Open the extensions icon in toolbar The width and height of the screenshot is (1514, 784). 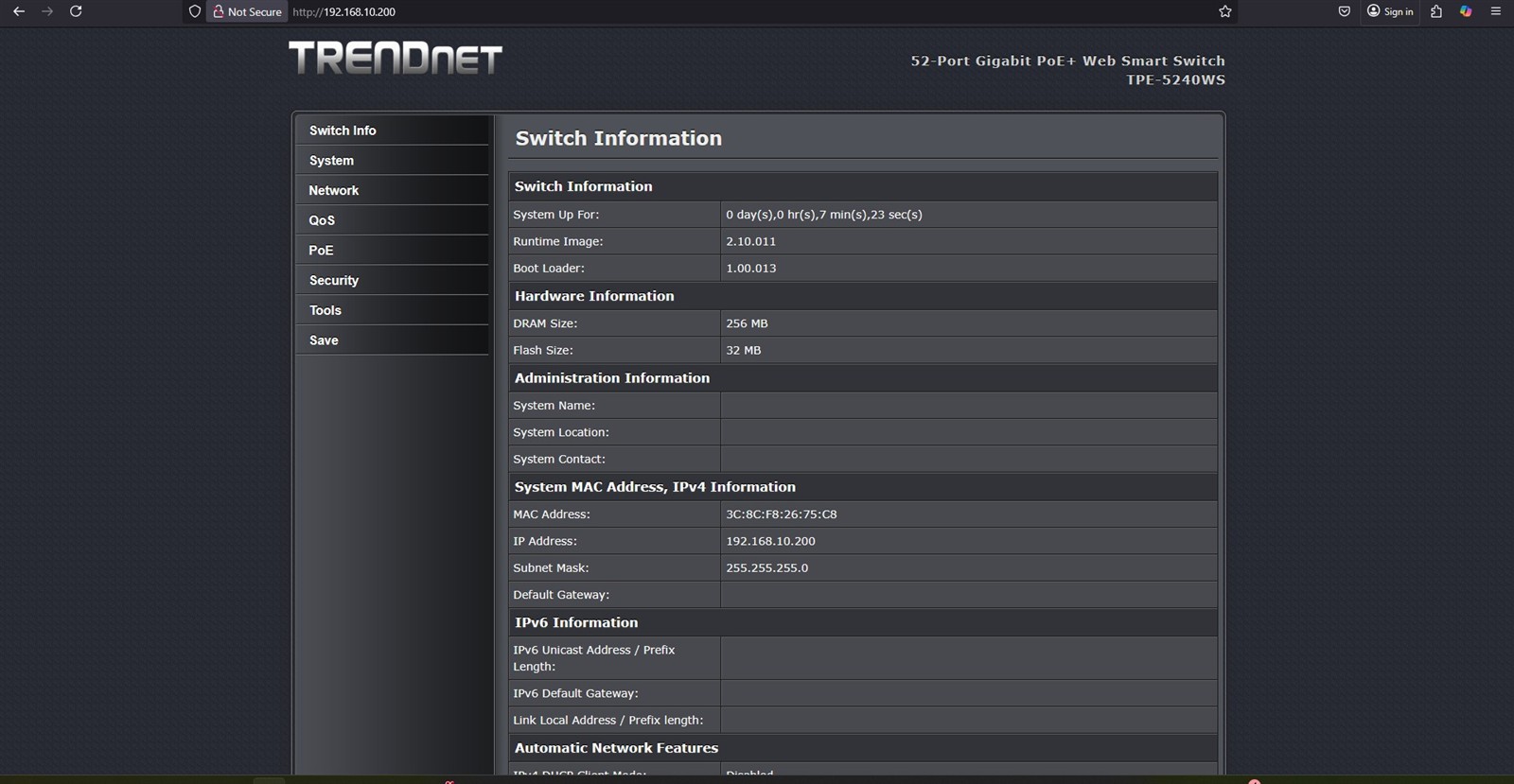coord(1436,11)
